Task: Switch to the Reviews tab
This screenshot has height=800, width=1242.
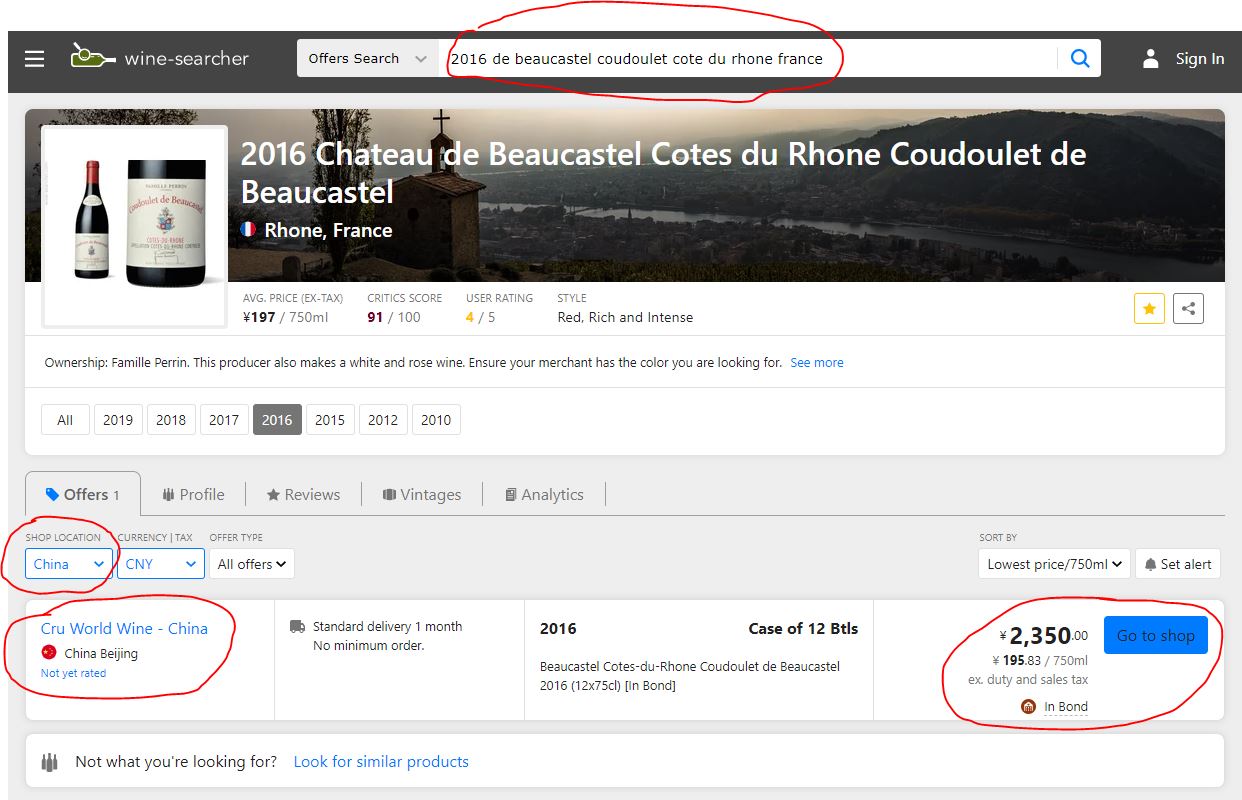Action: (303, 494)
